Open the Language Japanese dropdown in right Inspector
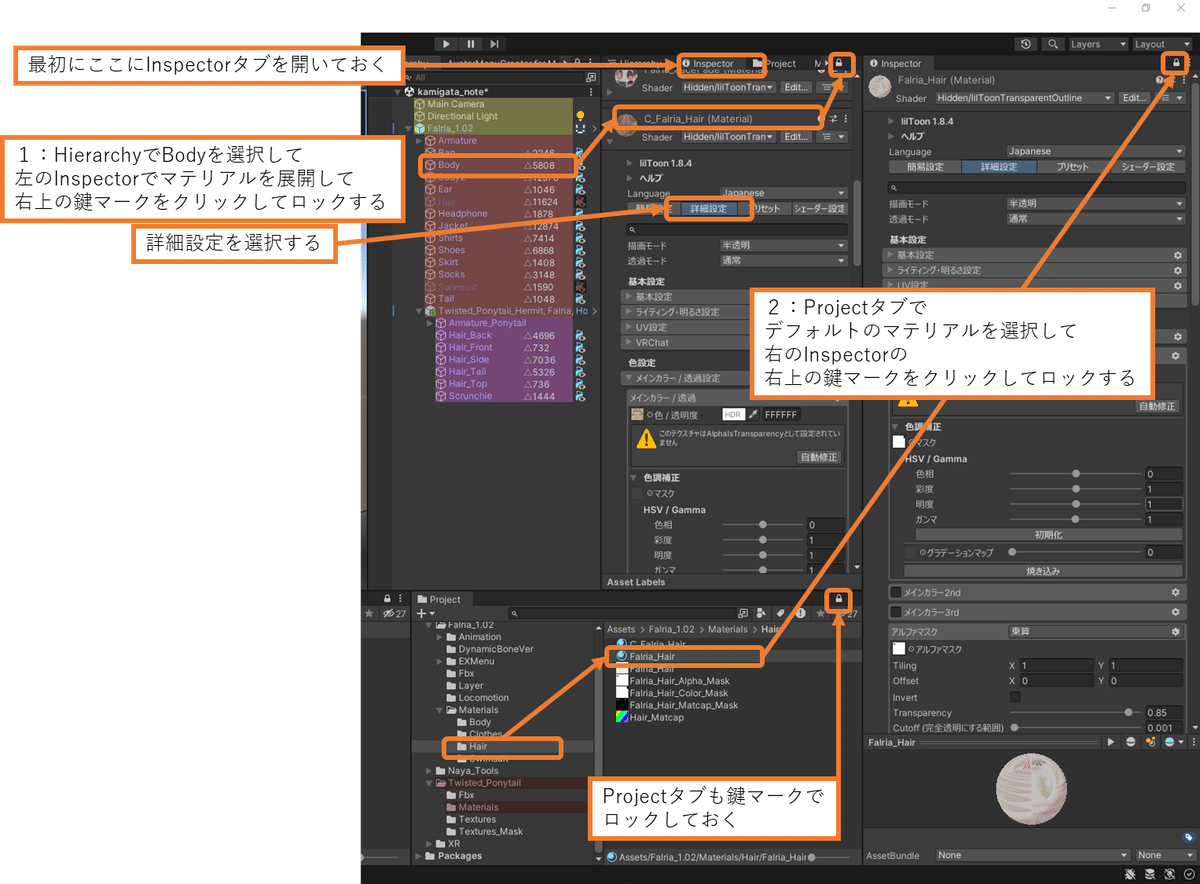This screenshot has height=884, width=1200. (x=1097, y=152)
